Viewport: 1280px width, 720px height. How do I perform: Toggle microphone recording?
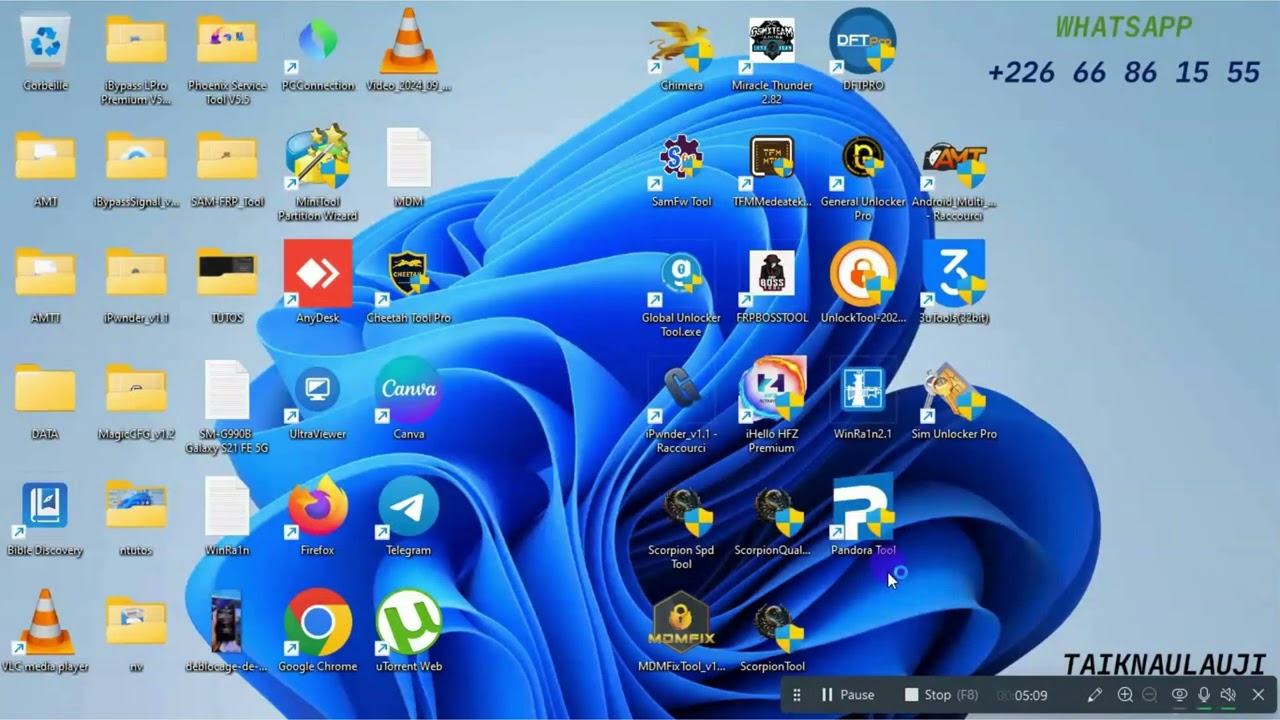1204,695
